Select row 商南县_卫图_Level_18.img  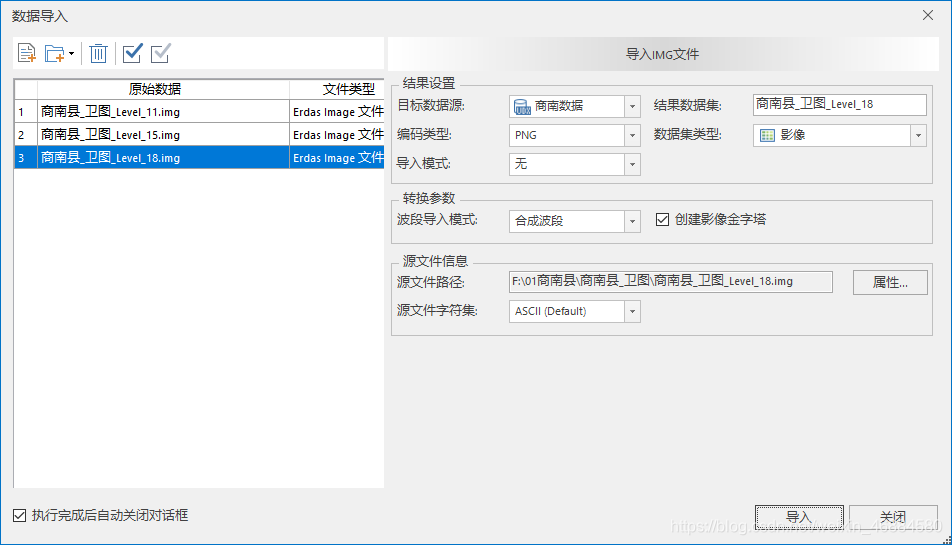click(199, 158)
